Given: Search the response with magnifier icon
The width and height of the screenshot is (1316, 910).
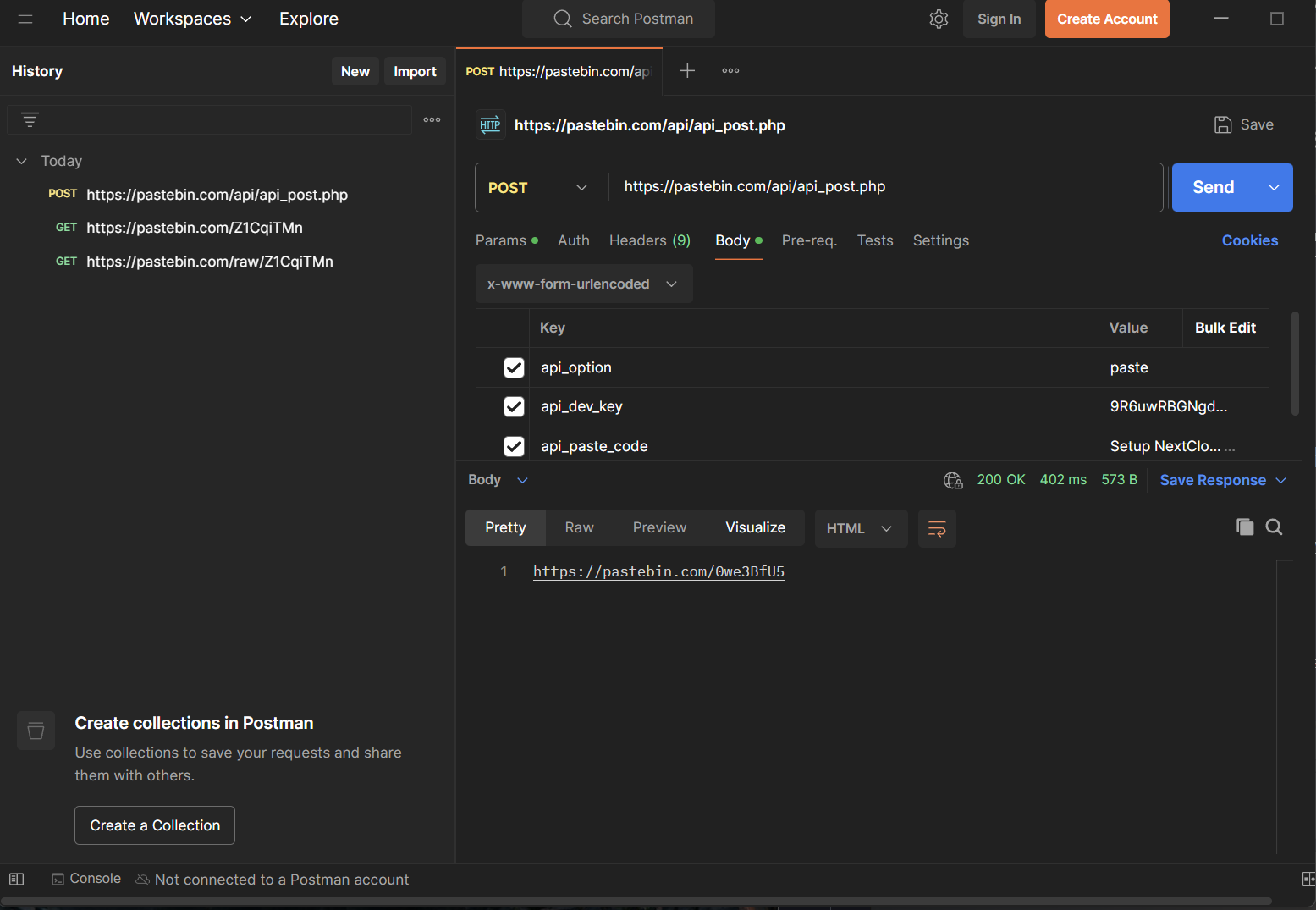Looking at the screenshot, I should pyautogui.click(x=1274, y=527).
